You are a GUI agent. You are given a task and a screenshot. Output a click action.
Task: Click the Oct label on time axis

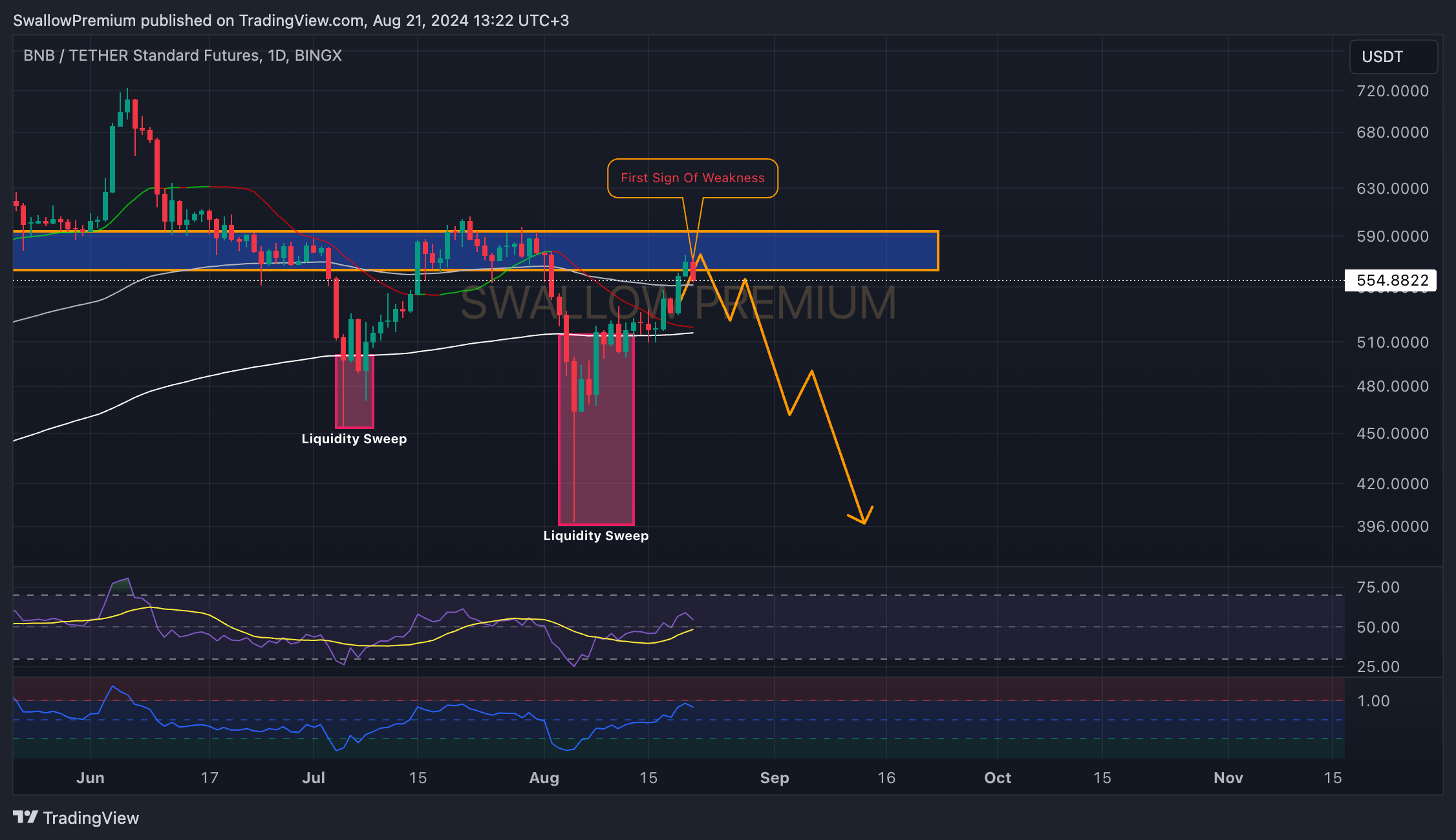click(998, 778)
